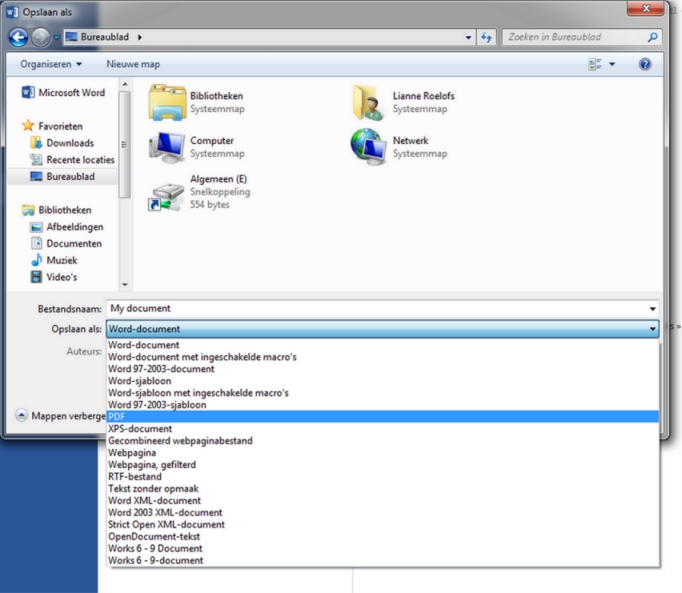
Task: Choose Word 97-2003-document from the list
Action: click(x=383, y=369)
